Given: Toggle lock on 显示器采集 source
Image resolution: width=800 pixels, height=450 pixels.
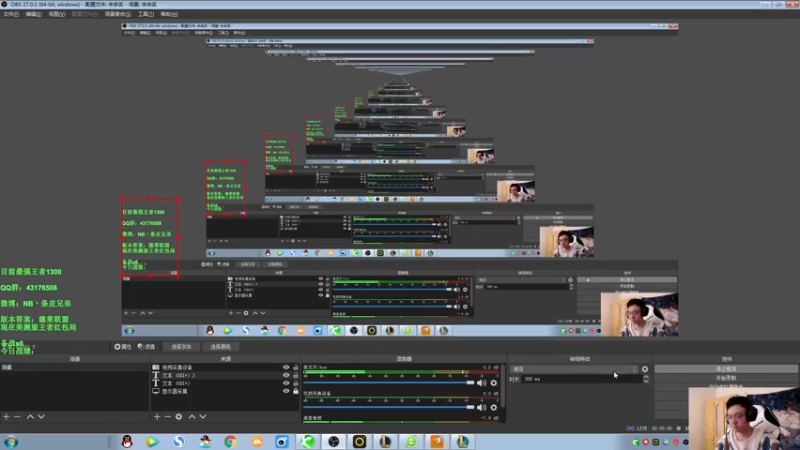Looking at the screenshot, I should (x=295, y=391).
